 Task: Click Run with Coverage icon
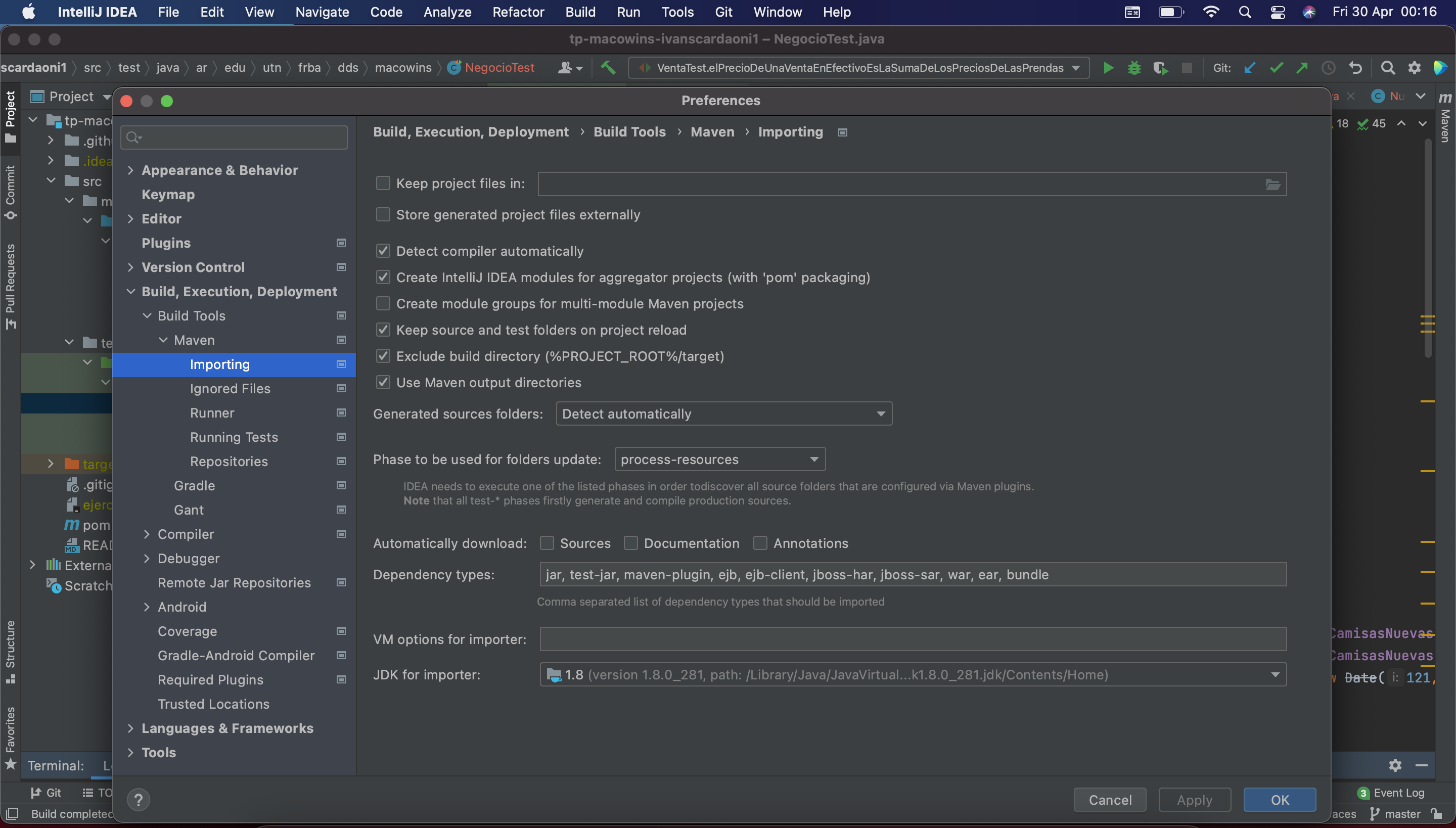point(1160,68)
